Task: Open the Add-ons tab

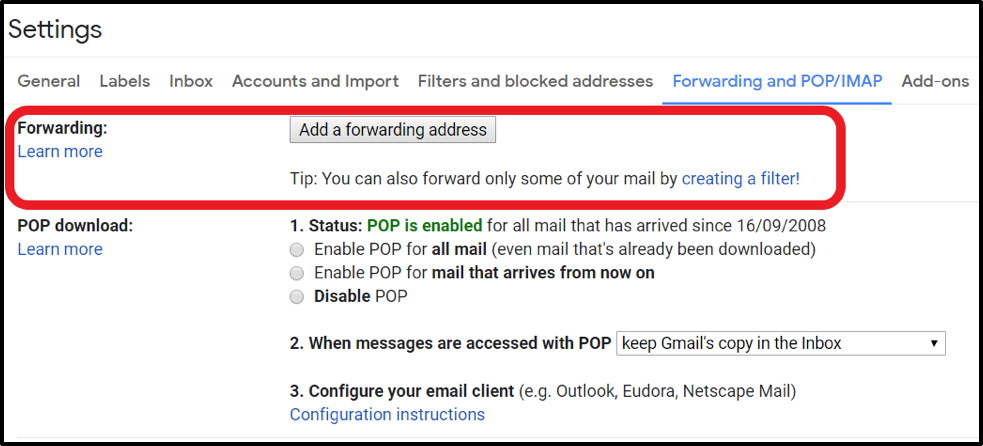Action: (x=935, y=81)
